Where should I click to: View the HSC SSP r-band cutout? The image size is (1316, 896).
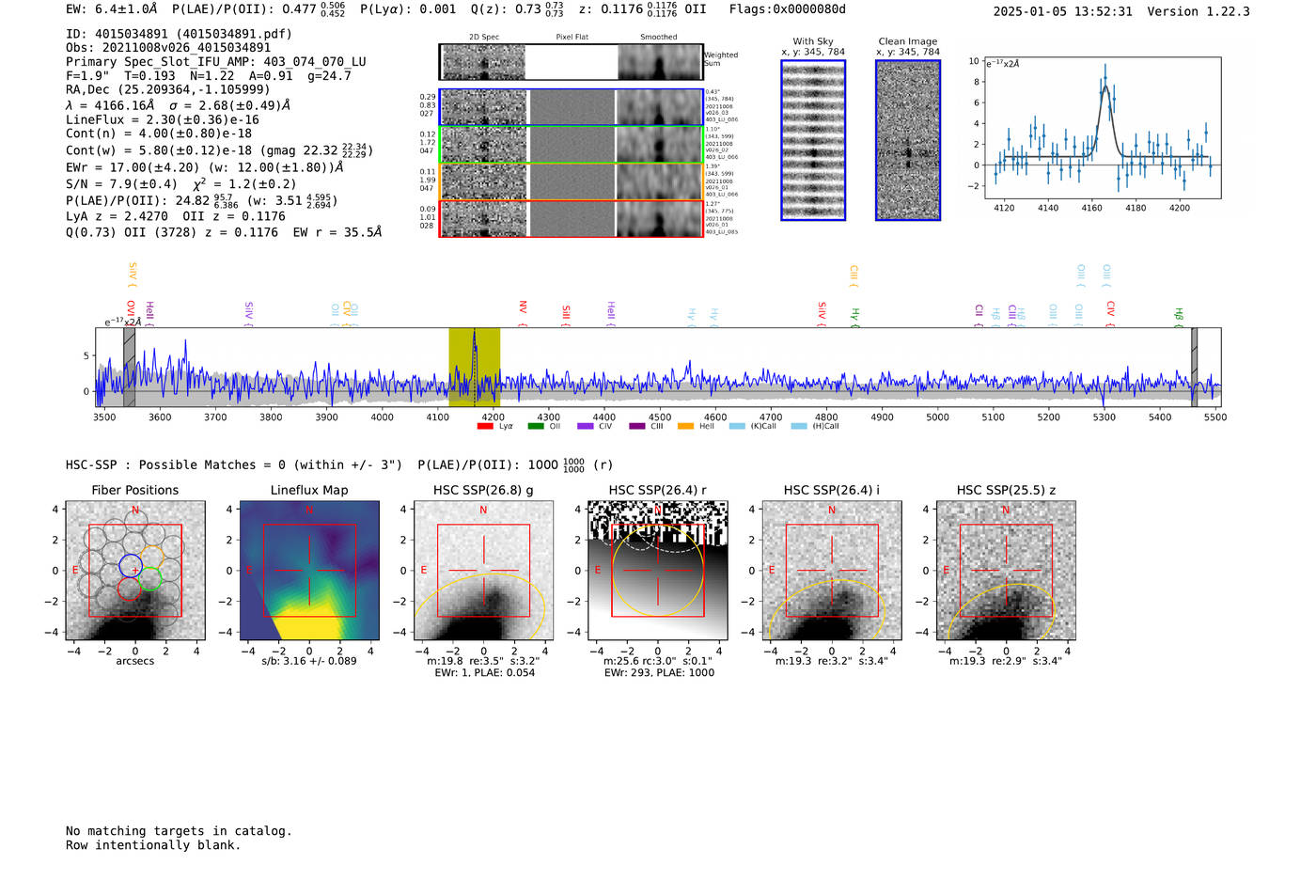(x=657, y=571)
